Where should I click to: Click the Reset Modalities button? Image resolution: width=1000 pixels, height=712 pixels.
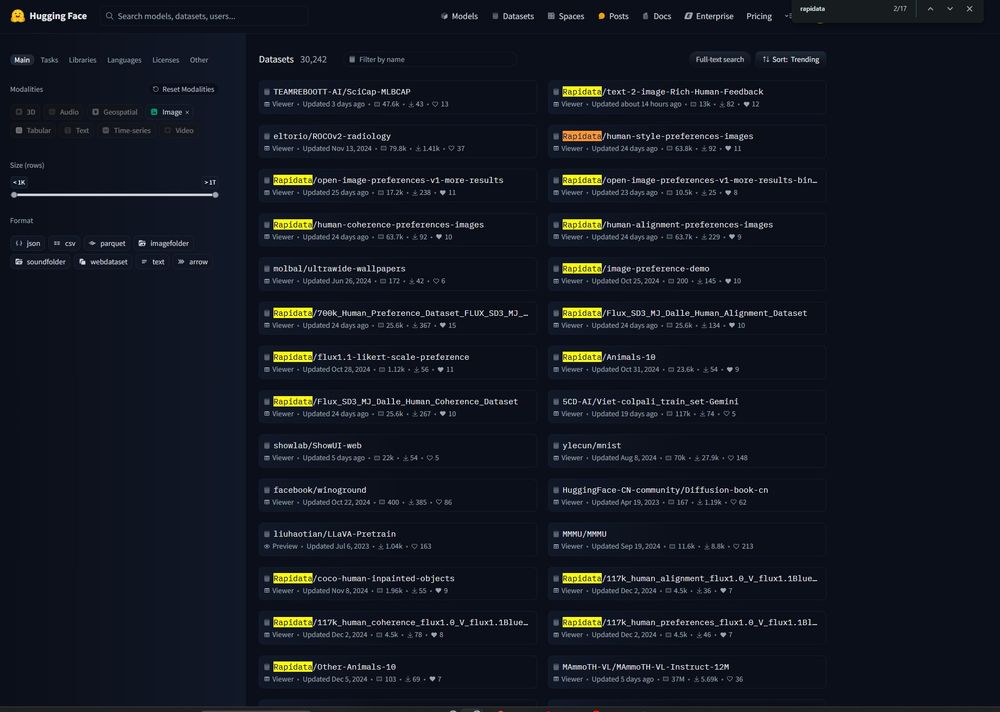click(183, 89)
